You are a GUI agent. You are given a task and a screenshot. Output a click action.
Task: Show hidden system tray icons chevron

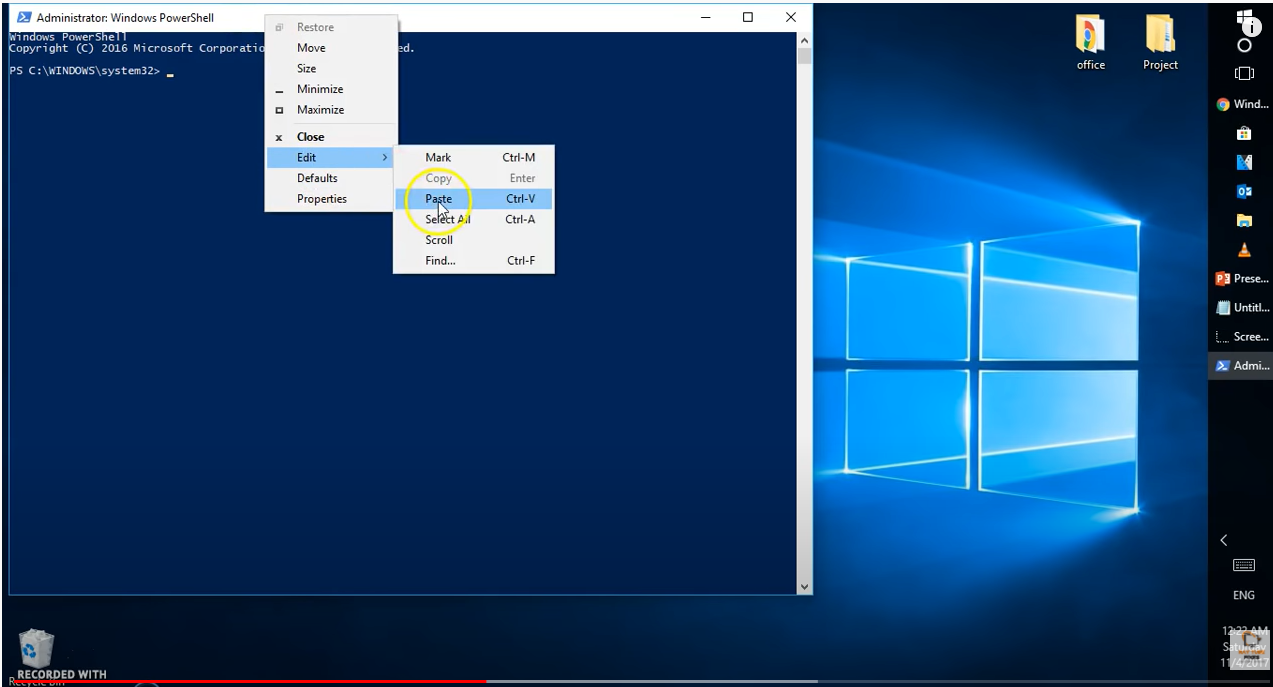coord(1224,540)
